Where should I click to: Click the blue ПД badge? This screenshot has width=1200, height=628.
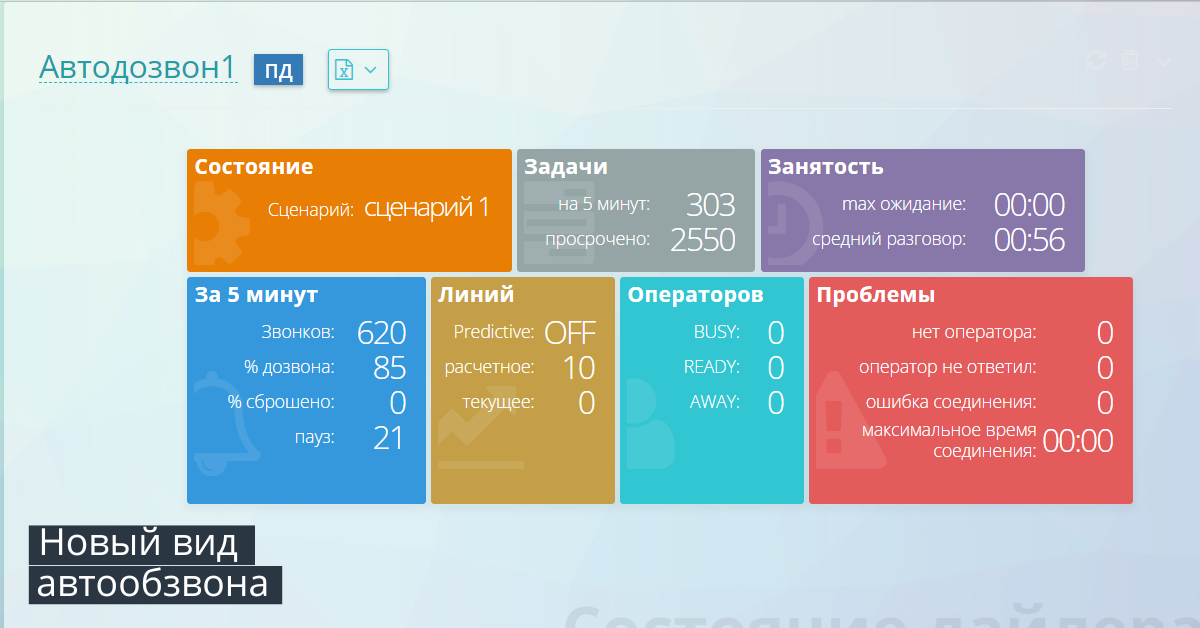(278, 70)
